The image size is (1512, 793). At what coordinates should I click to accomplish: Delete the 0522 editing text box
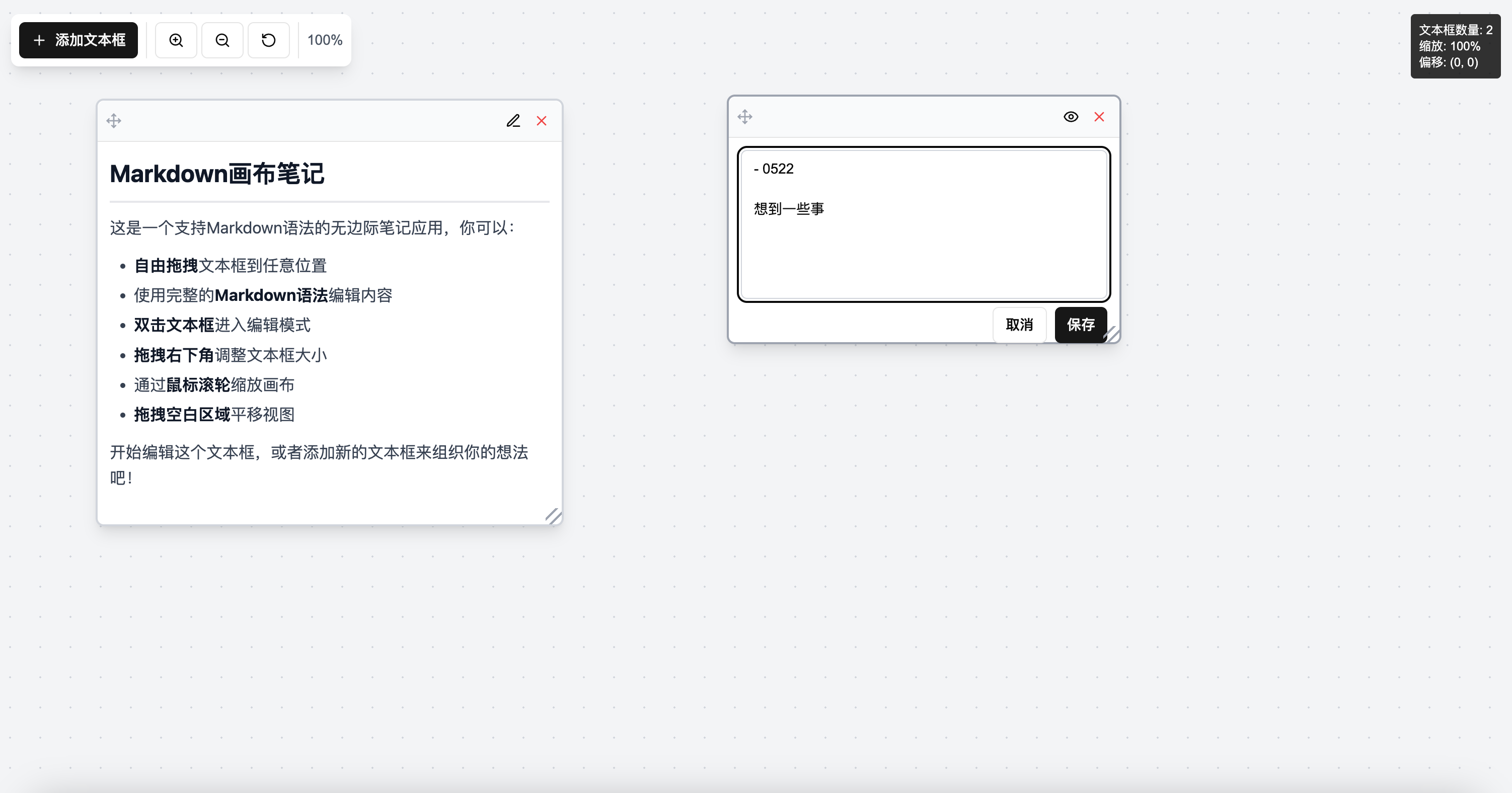pyautogui.click(x=1099, y=117)
